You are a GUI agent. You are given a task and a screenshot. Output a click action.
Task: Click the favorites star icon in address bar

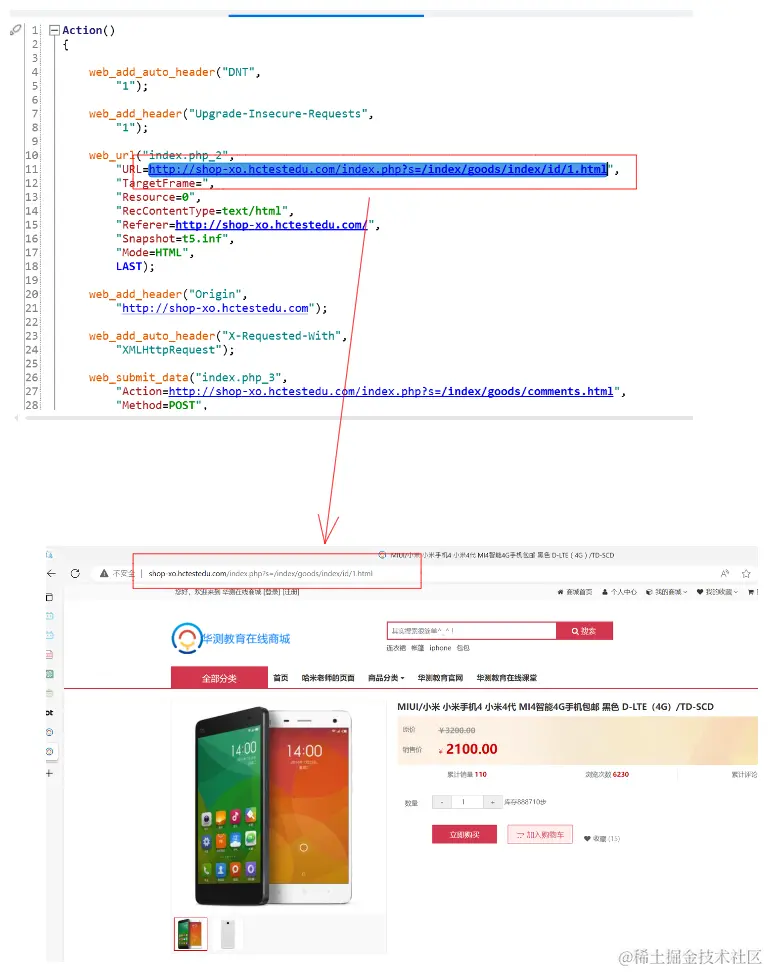click(x=746, y=573)
